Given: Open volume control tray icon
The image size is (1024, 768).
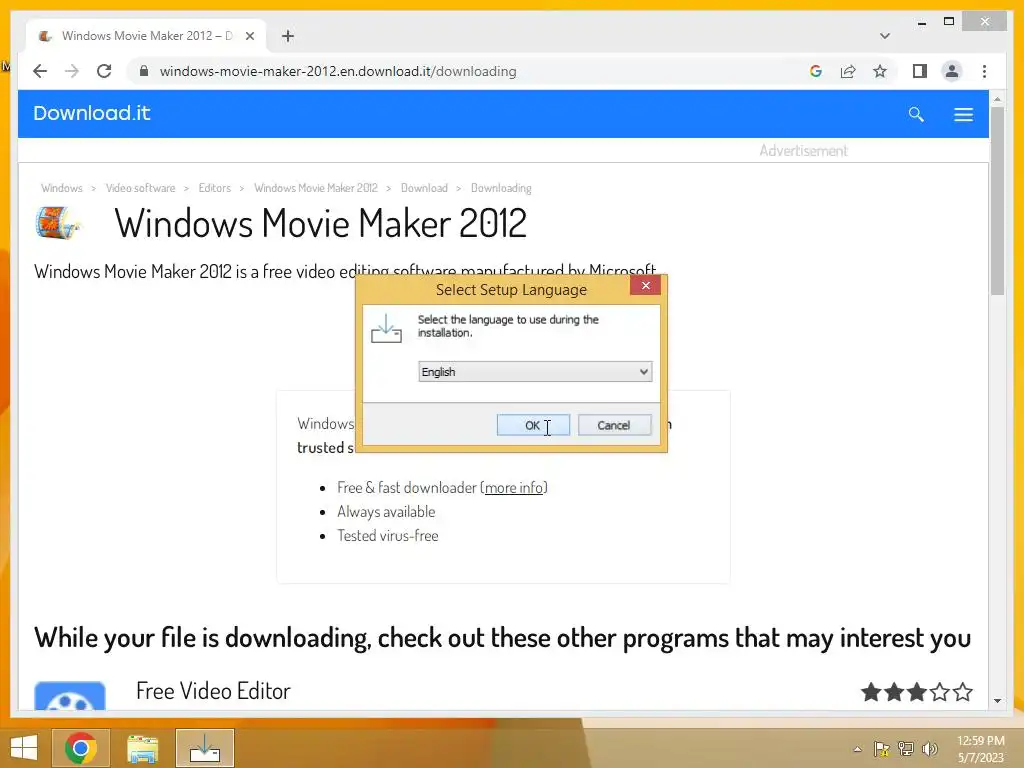Looking at the screenshot, I should point(929,749).
